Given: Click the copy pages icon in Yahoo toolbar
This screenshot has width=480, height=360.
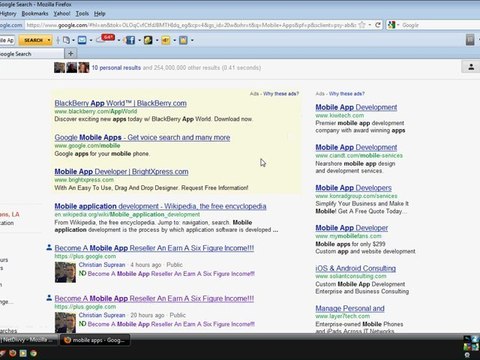Looking at the screenshot, I should pos(66,40).
